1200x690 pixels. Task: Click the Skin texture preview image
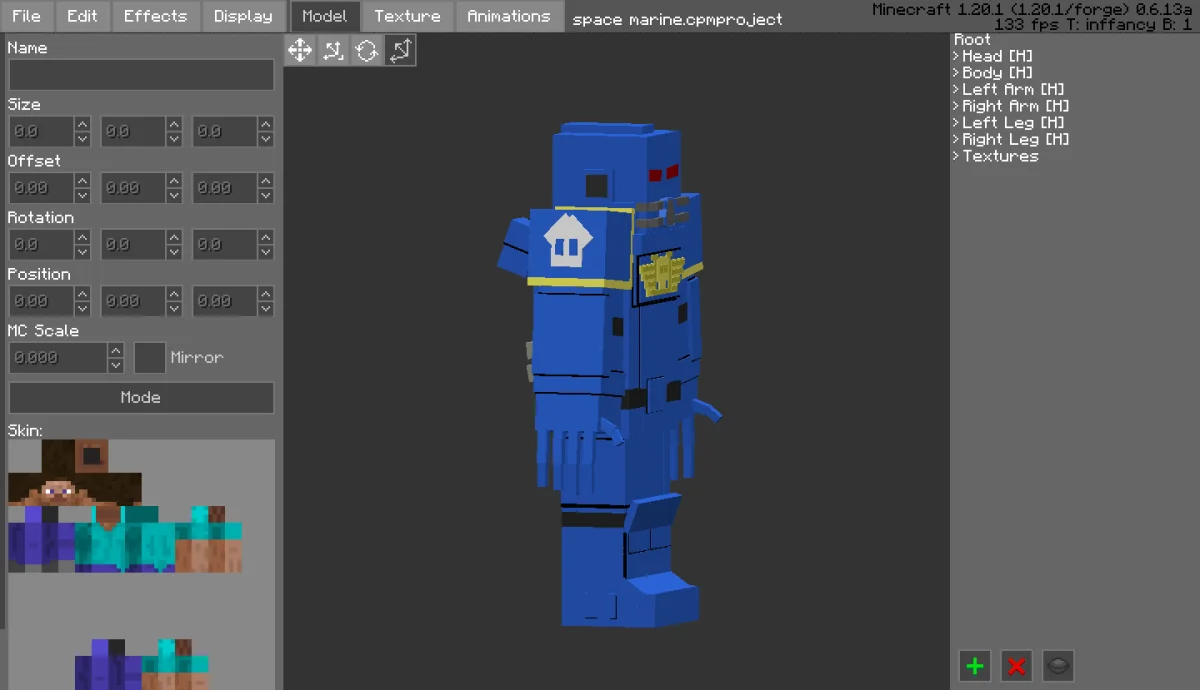141,564
